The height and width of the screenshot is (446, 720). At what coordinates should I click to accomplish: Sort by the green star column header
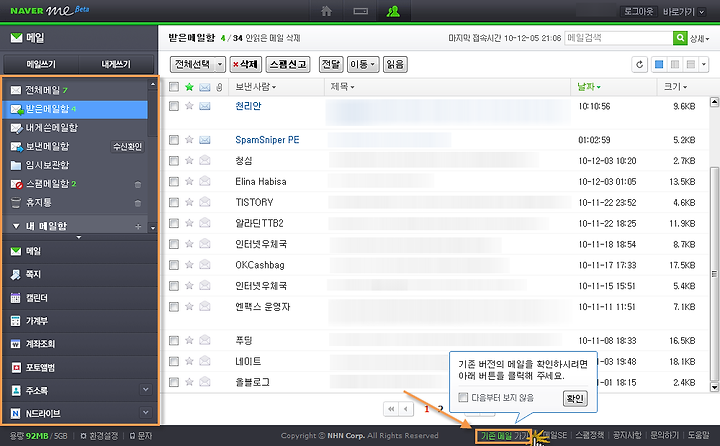coord(189,87)
